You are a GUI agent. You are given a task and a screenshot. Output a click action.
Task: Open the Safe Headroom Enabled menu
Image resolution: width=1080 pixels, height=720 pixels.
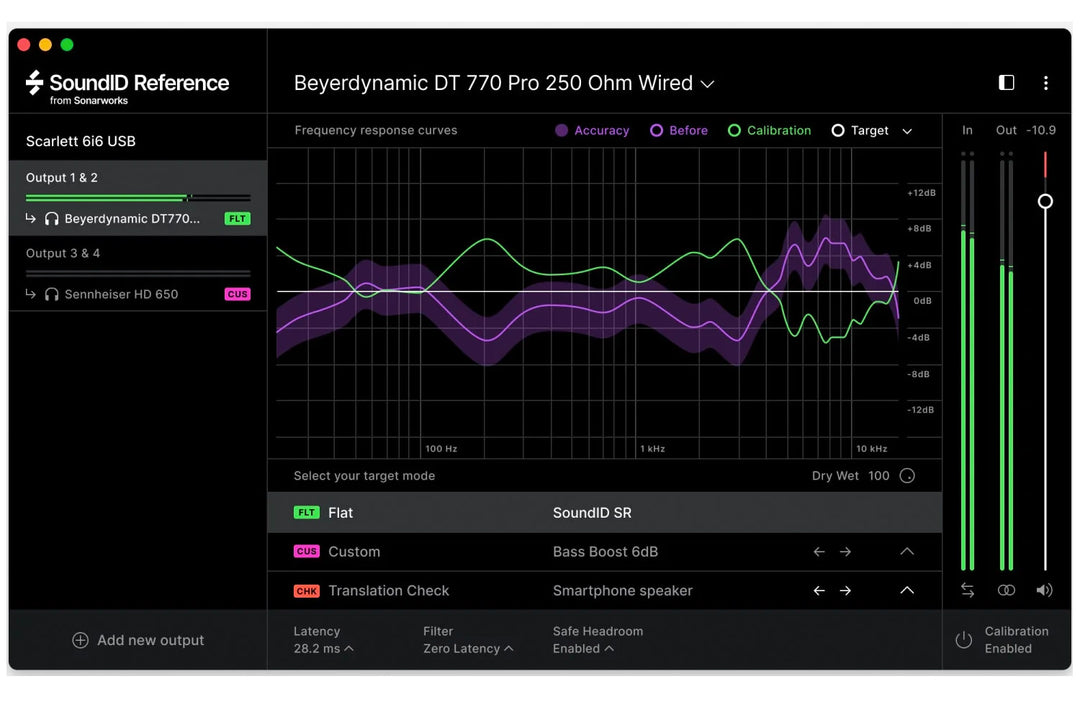pos(583,648)
